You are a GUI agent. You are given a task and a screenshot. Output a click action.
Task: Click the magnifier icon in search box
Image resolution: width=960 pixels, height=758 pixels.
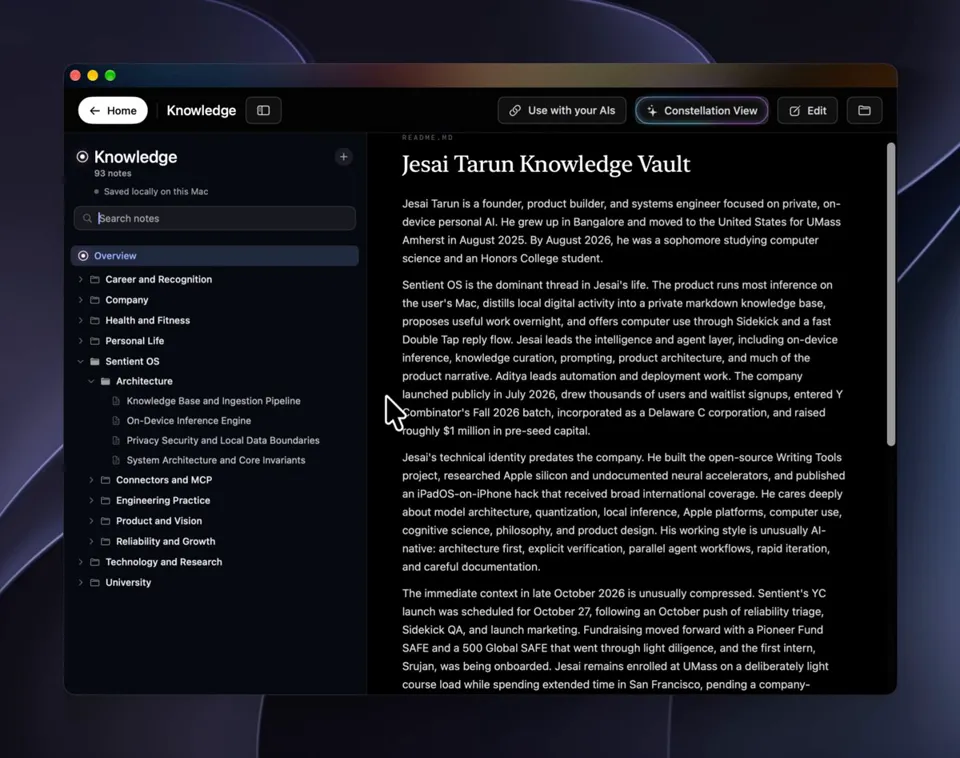coord(88,219)
